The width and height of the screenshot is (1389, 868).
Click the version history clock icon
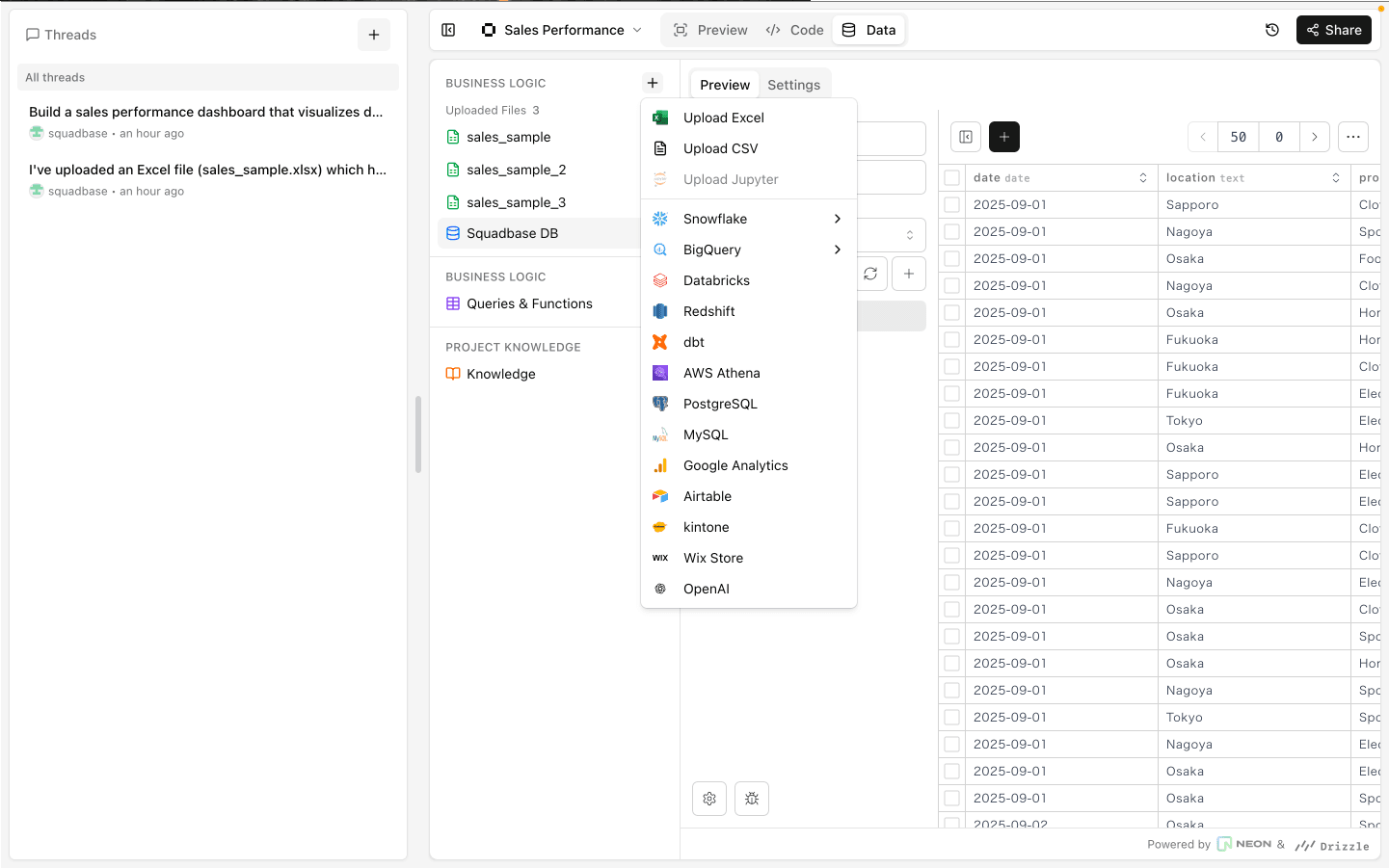[x=1271, y=30]
